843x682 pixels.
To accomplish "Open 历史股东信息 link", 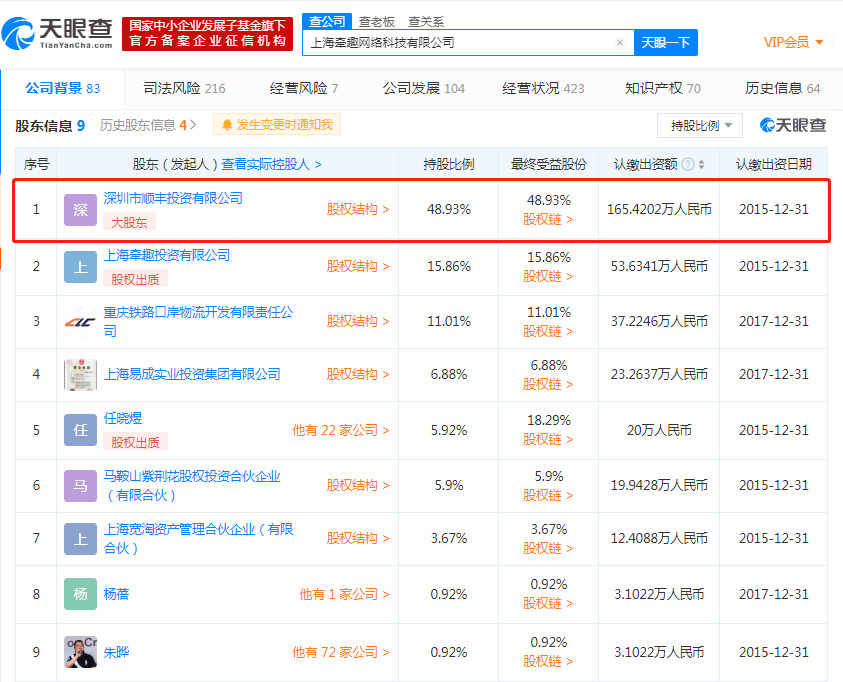I will [x=148, y=125].
